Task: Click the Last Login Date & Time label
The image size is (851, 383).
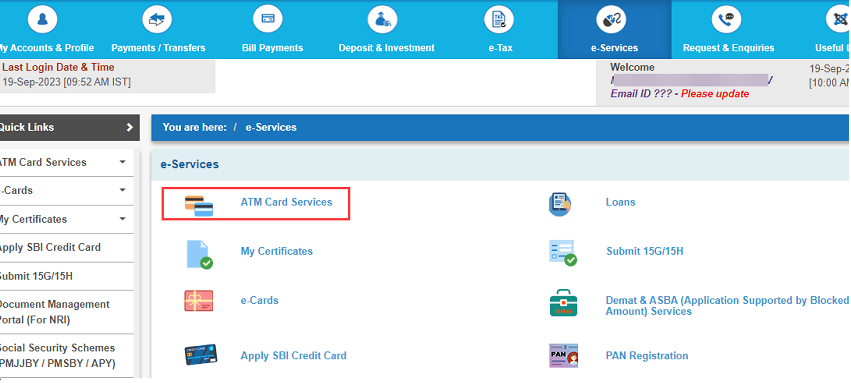Action: [x=58, y=67]
